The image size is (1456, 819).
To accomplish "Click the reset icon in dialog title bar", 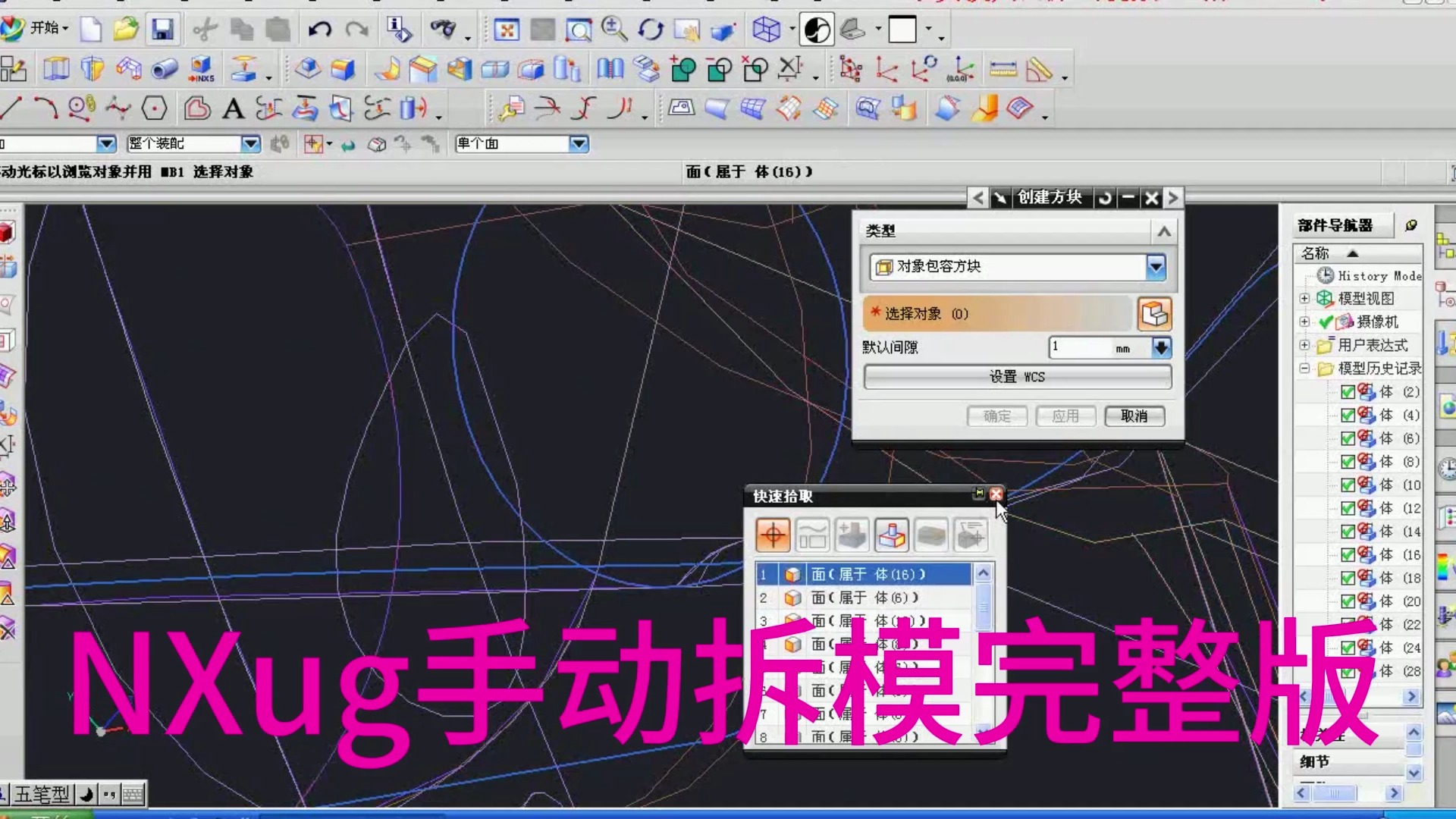I will (x=1105, y=198).
